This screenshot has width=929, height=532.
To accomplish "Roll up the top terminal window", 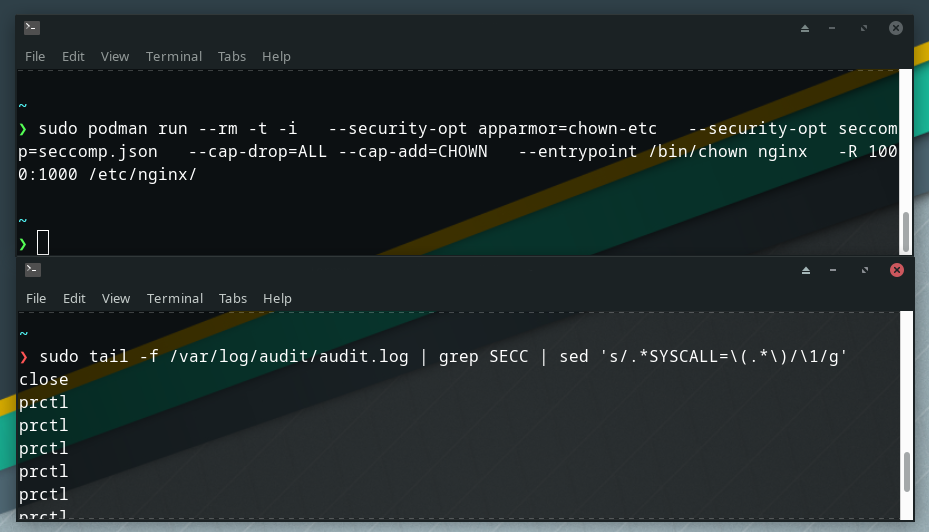I will 806,28.
